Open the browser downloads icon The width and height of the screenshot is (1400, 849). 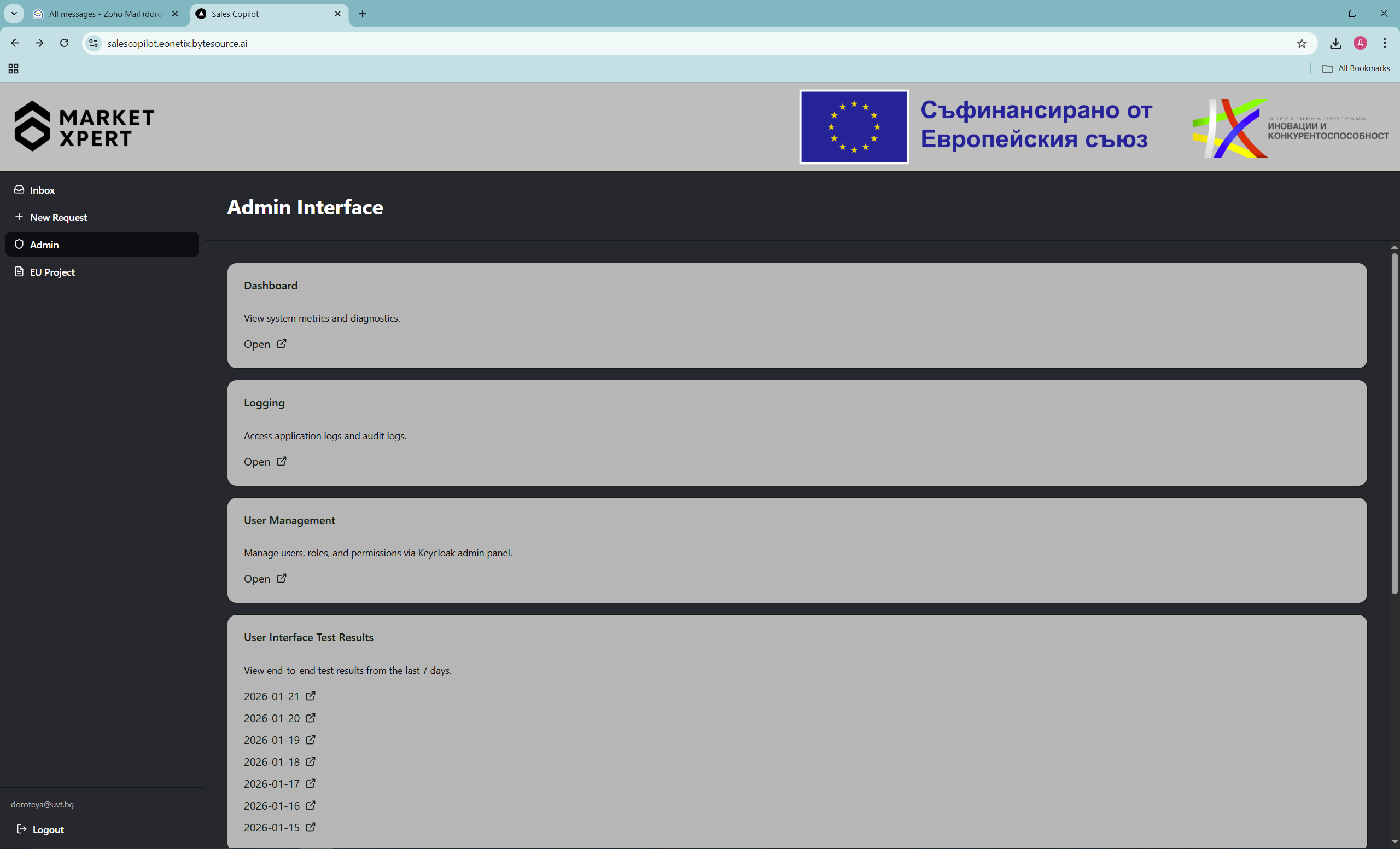point(1335,43)
